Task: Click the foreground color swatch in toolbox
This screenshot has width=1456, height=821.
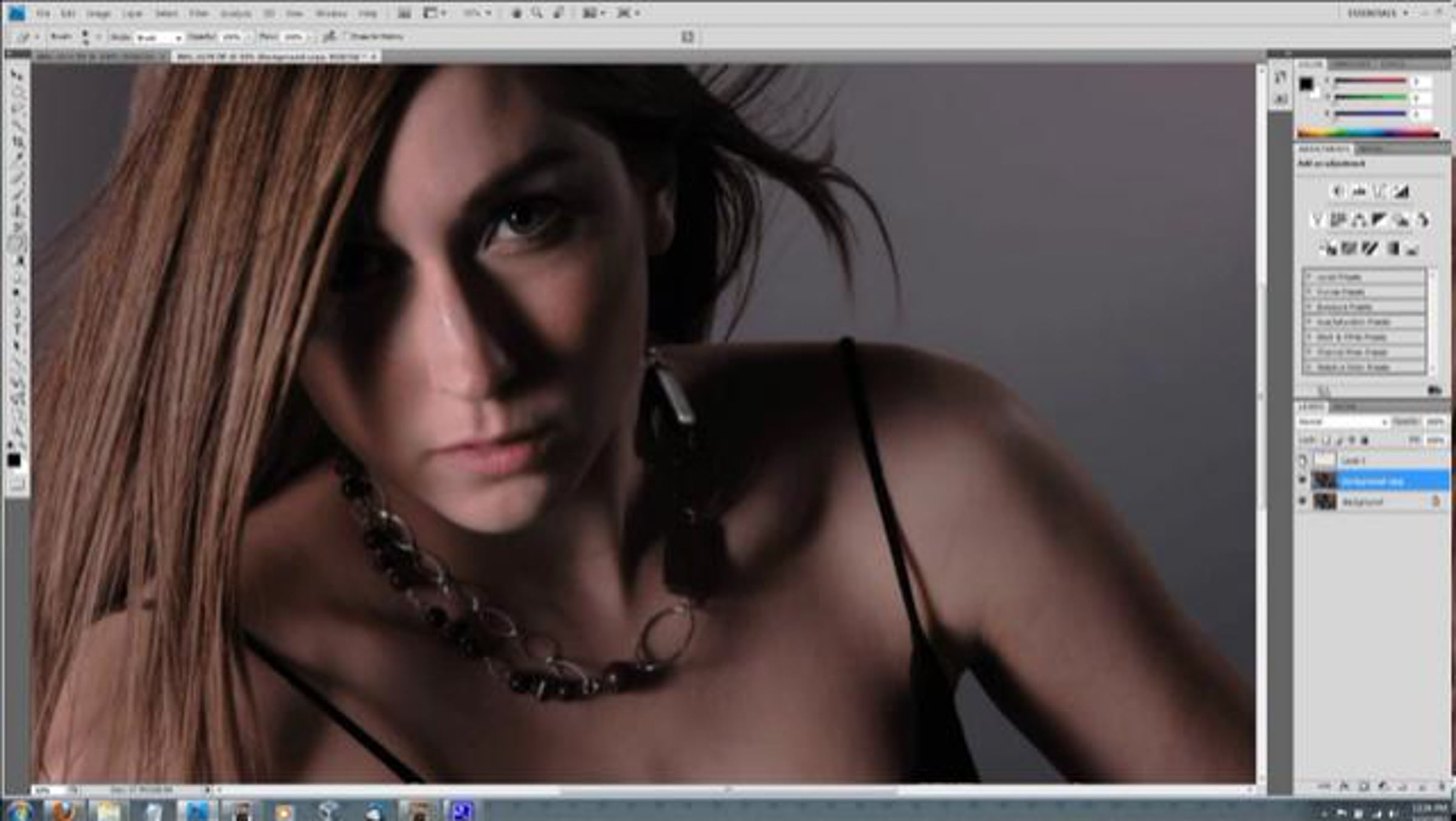Action: [13, 461]
